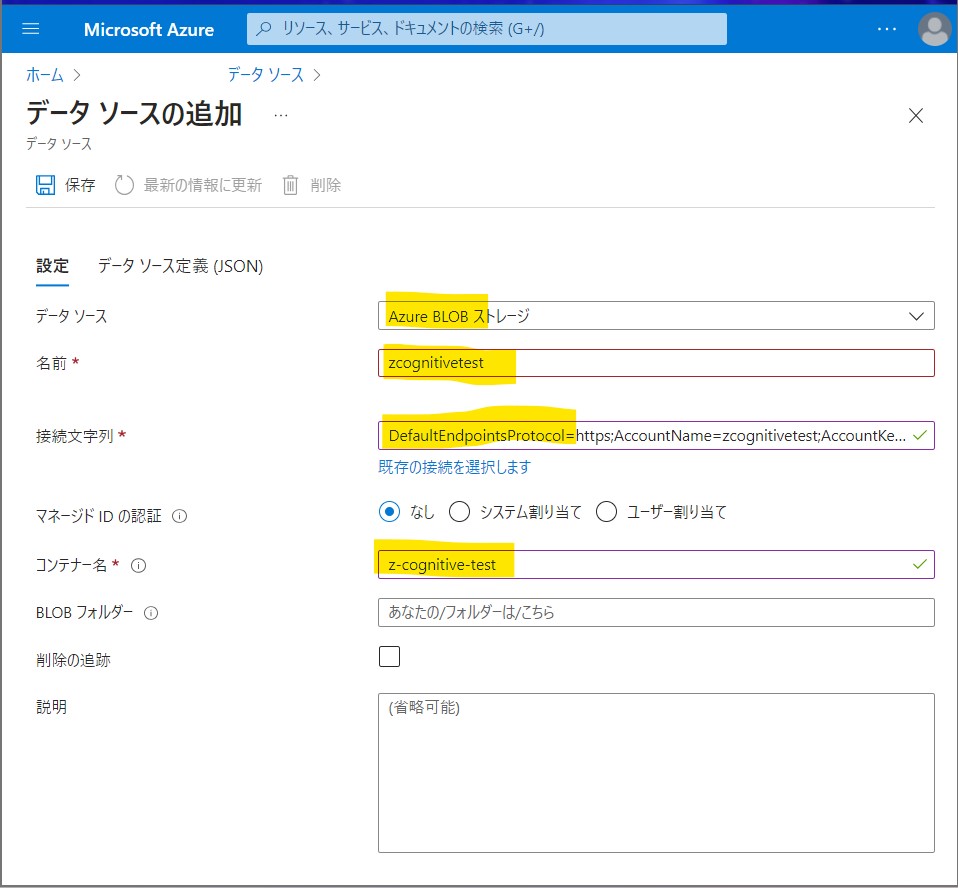Click the 削除 button label

(326, 185)
